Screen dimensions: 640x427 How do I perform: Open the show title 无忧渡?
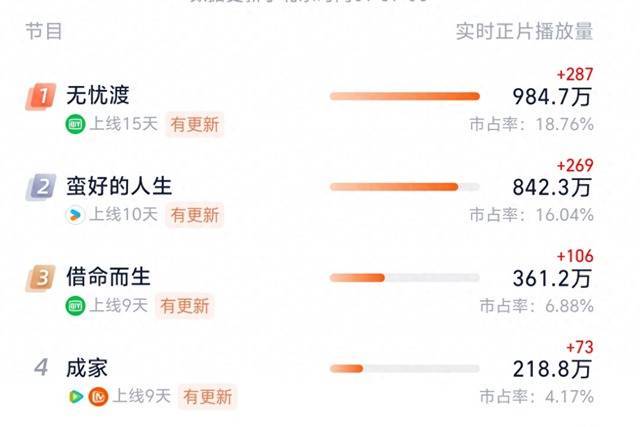[98, 95]
